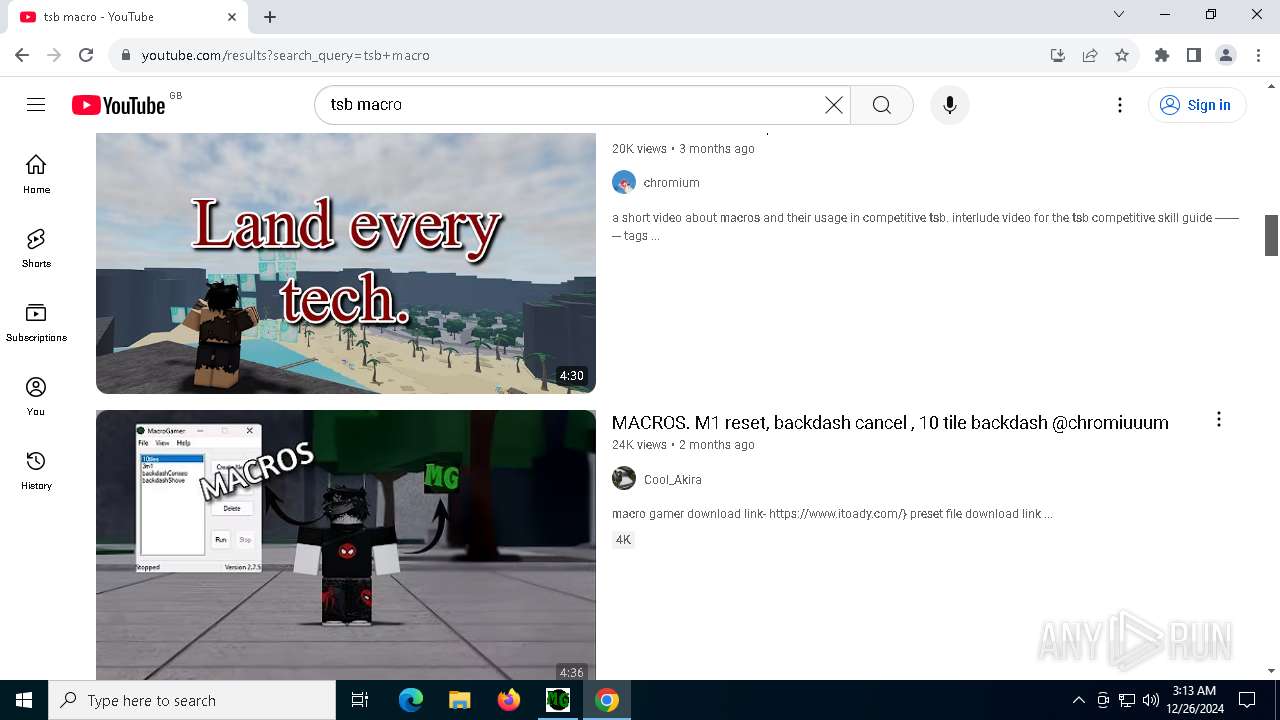Show hidden system tray icons
This screenshot has height=720, width=1280.
pyautogui.click(x=1078, y=700)
